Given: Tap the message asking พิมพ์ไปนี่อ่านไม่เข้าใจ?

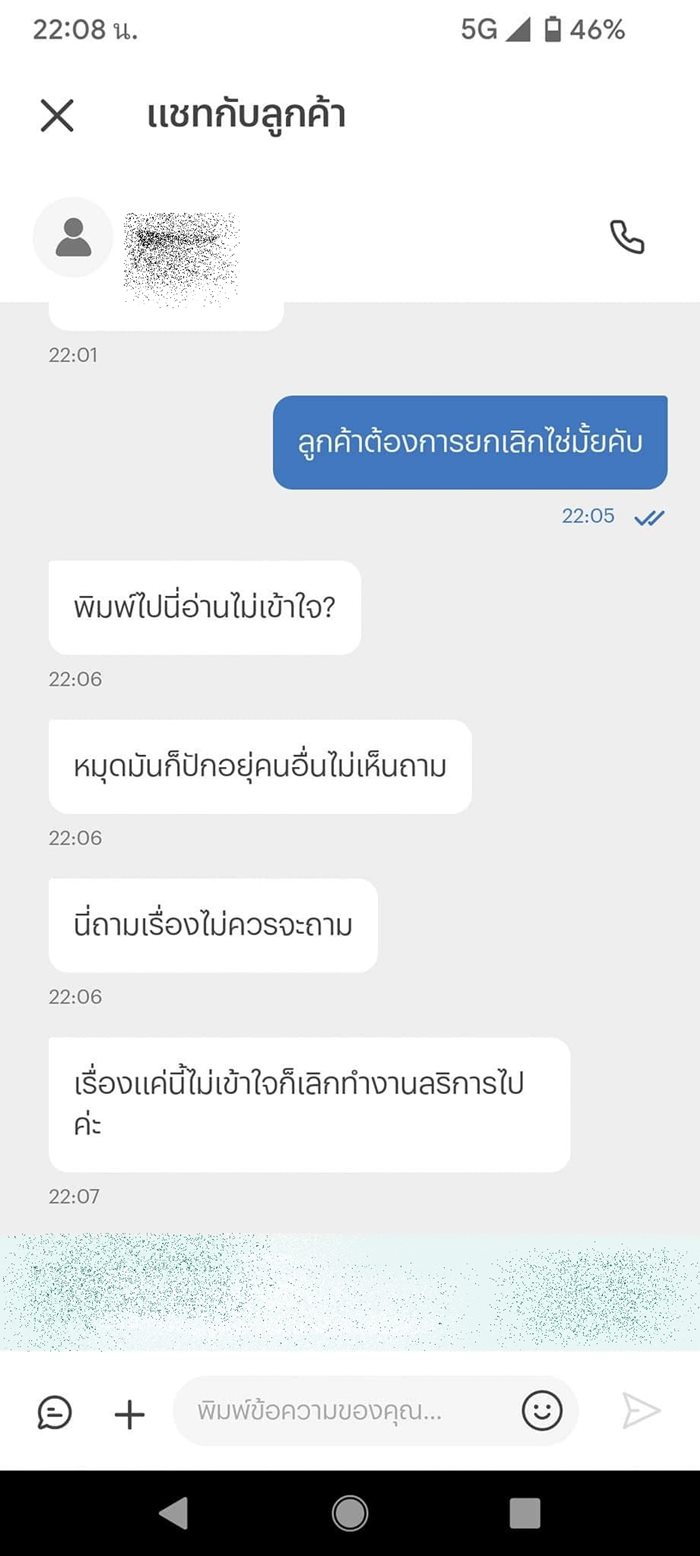Looking at the screenshot, I should 204,608.
